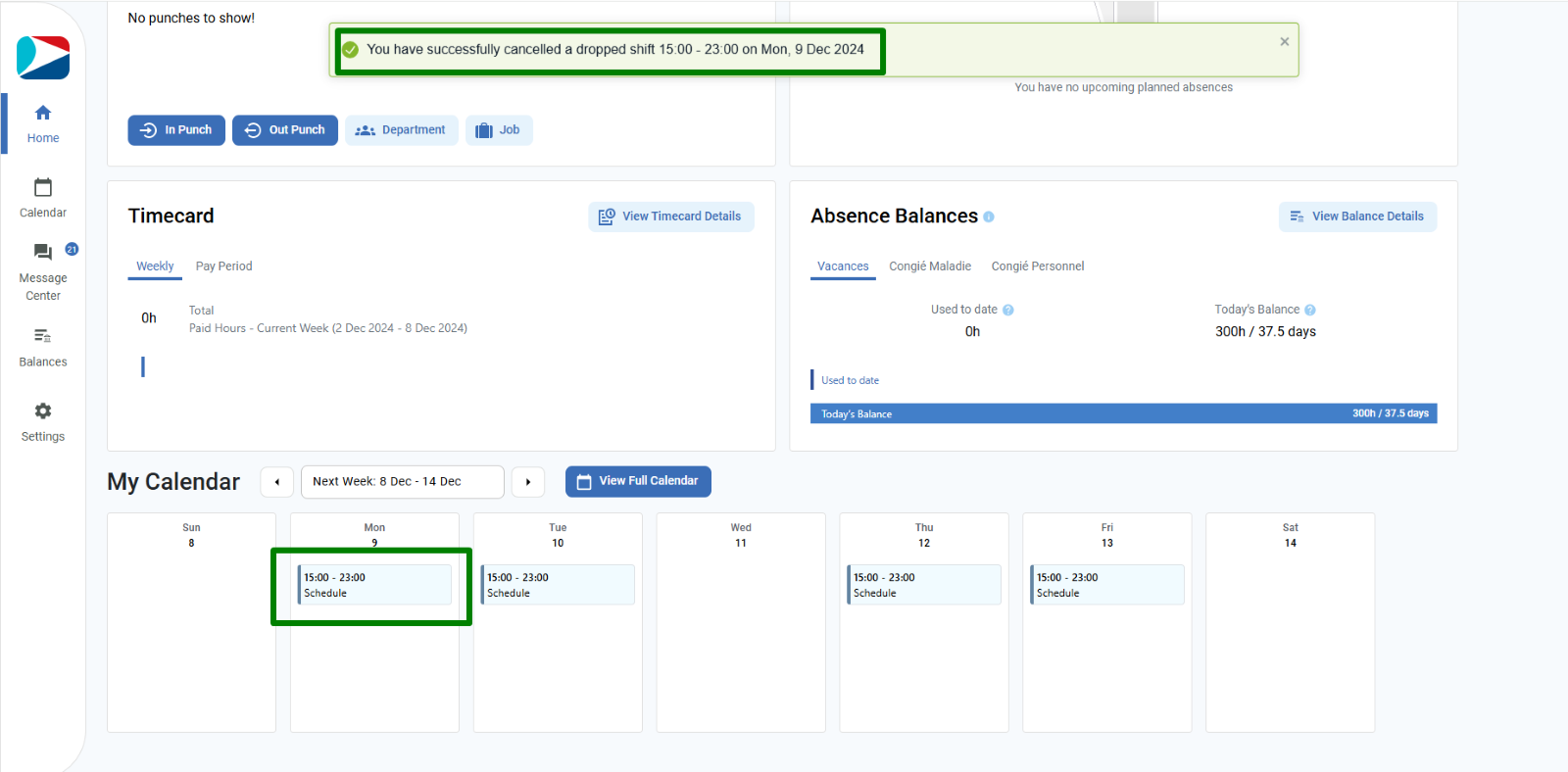Click the Paid Hours - Current Week text
This screenshot has height=772, width=1568.
click(328, 328)
